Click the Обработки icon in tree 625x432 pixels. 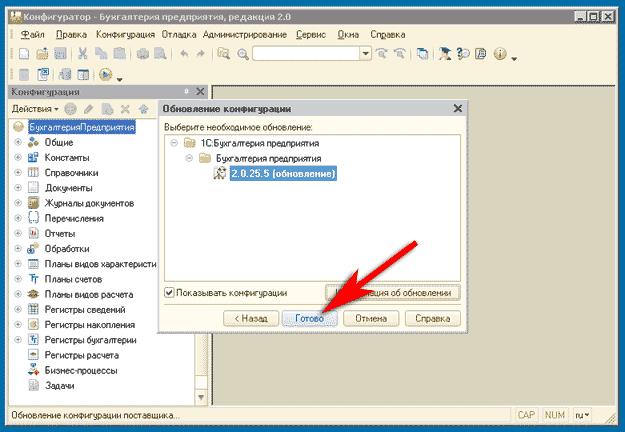[34, 249]
